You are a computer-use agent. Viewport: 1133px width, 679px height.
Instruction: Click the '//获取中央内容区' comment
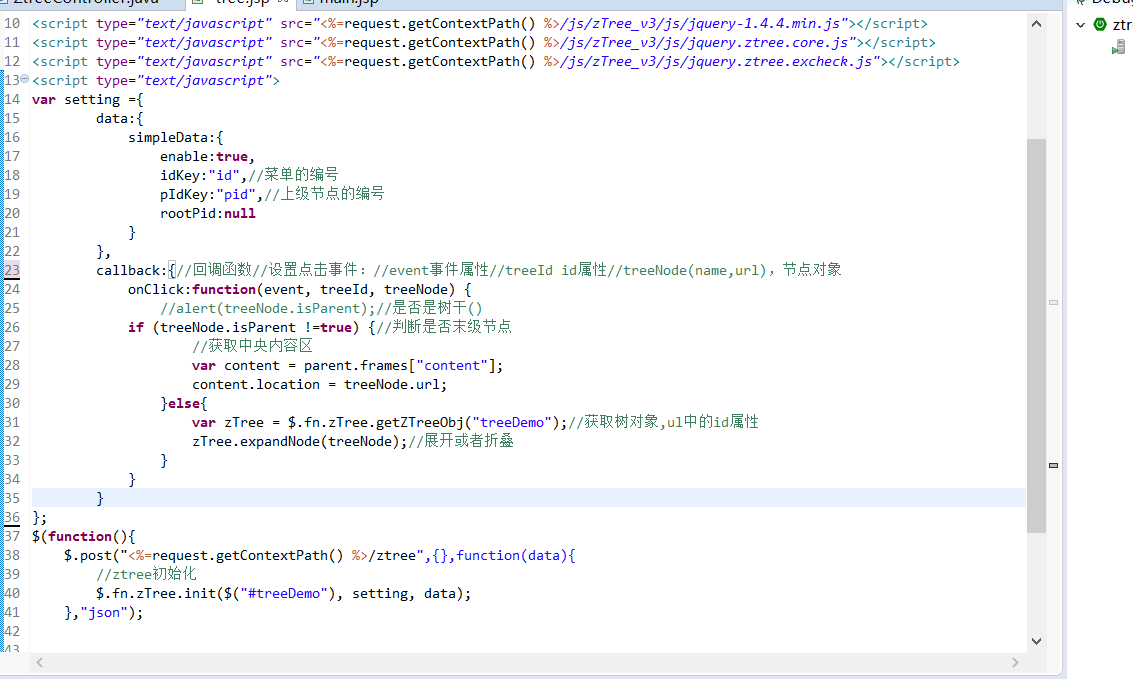click(x=252, y=346)
